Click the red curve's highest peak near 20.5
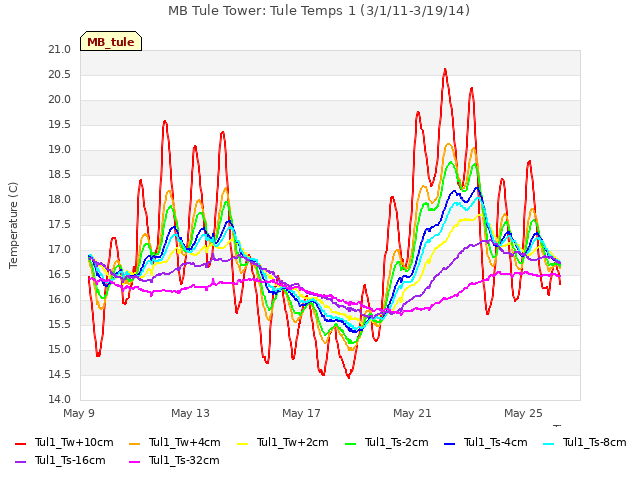640x480 pixels. coord(445,70)
